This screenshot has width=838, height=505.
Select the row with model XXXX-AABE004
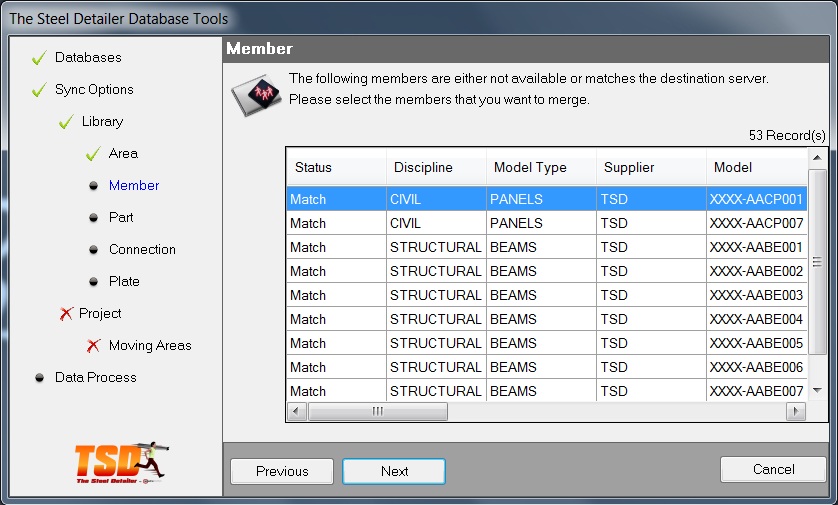[x=547, y=319]
